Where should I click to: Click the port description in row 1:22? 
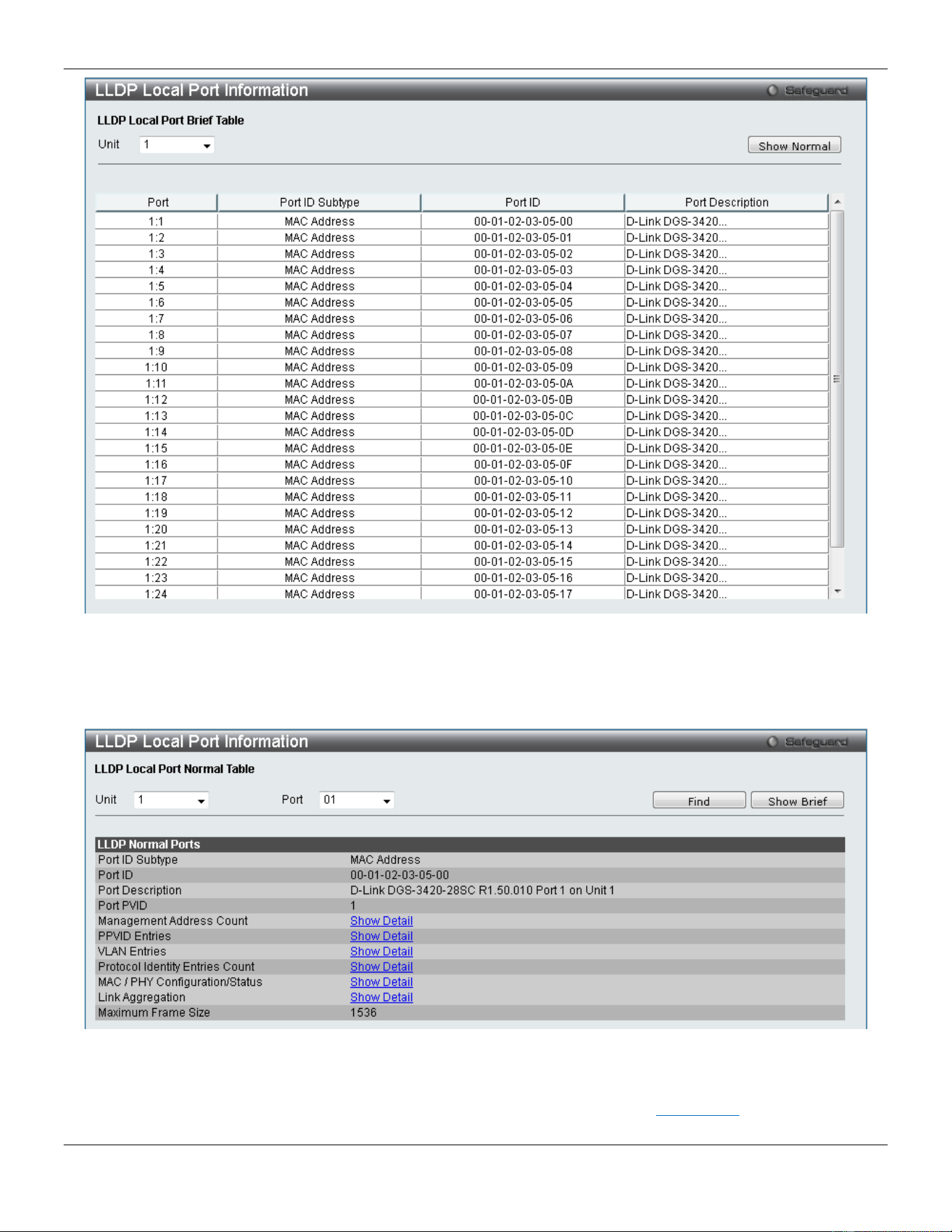click(676, 562)
